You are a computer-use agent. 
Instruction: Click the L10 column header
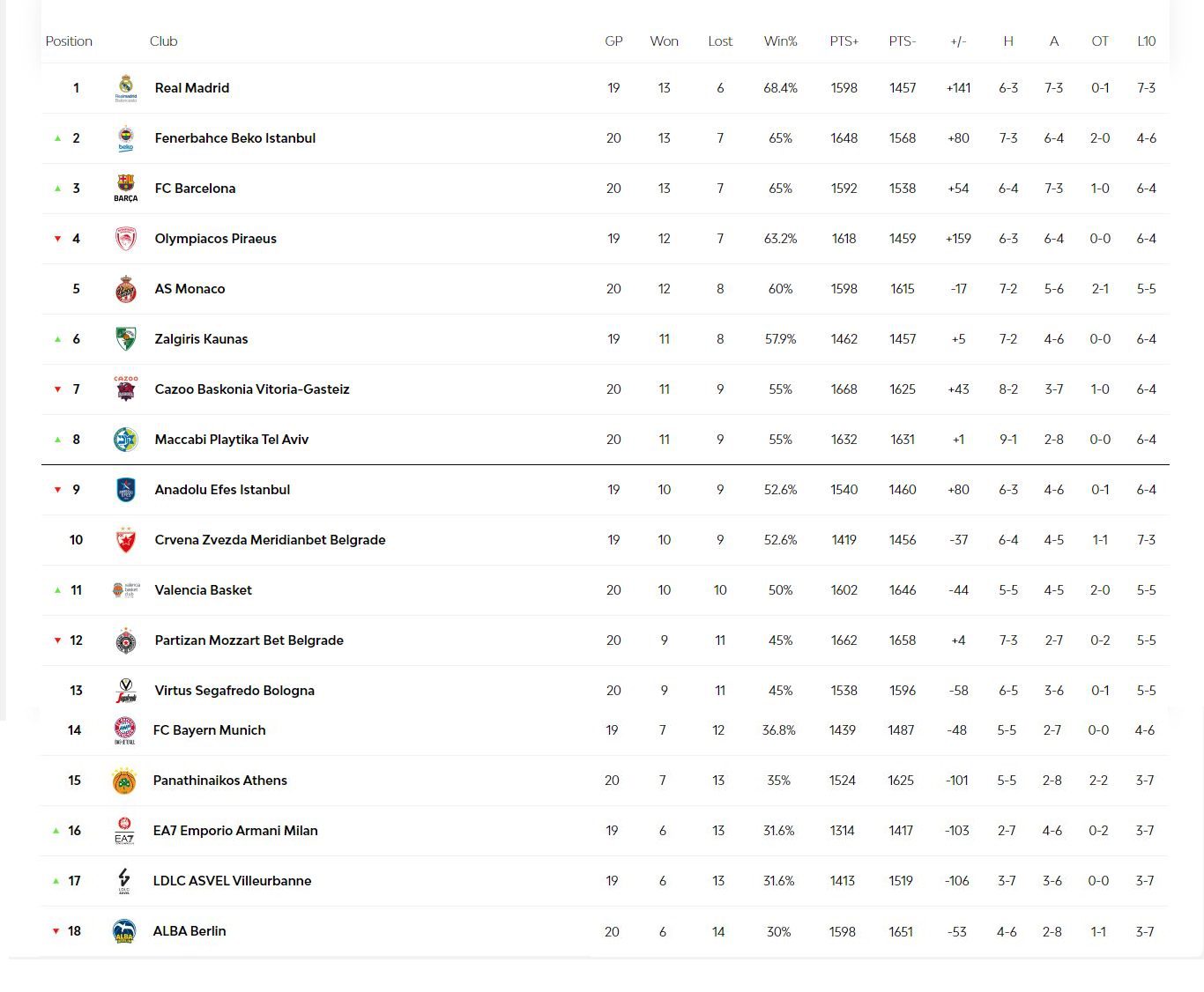(1146, 41)
